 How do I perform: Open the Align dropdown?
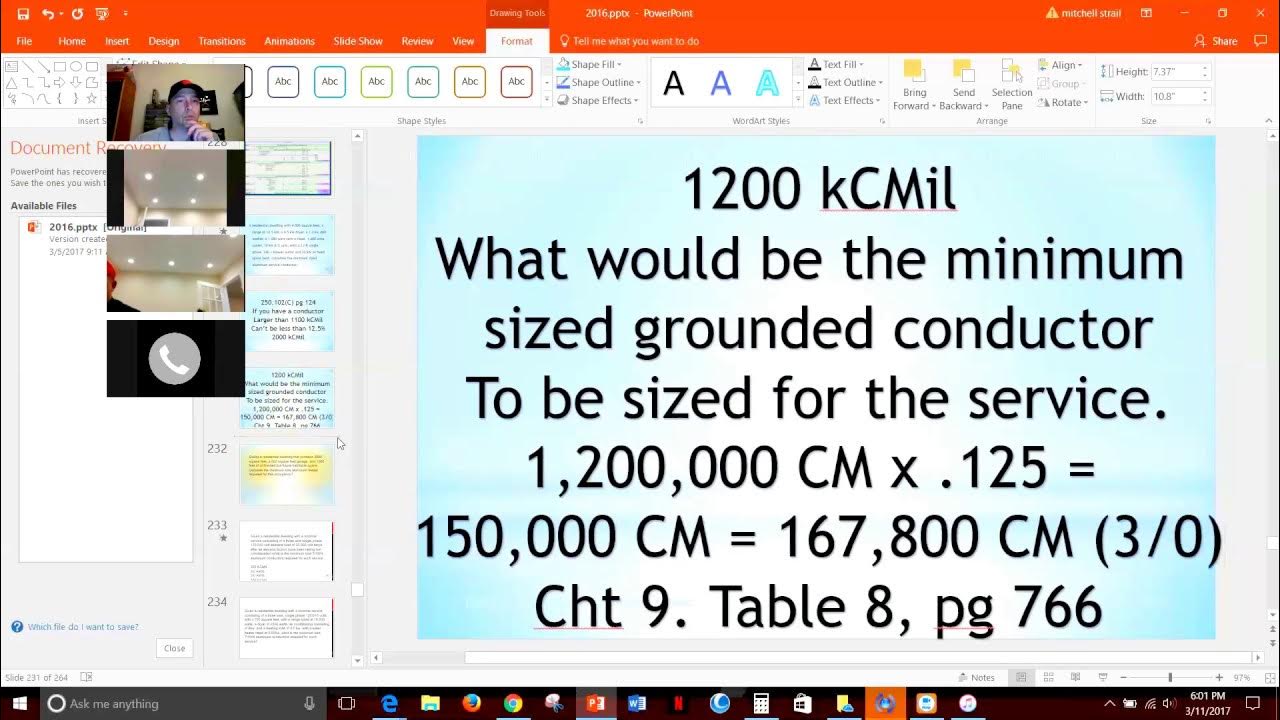point(1061,65)
